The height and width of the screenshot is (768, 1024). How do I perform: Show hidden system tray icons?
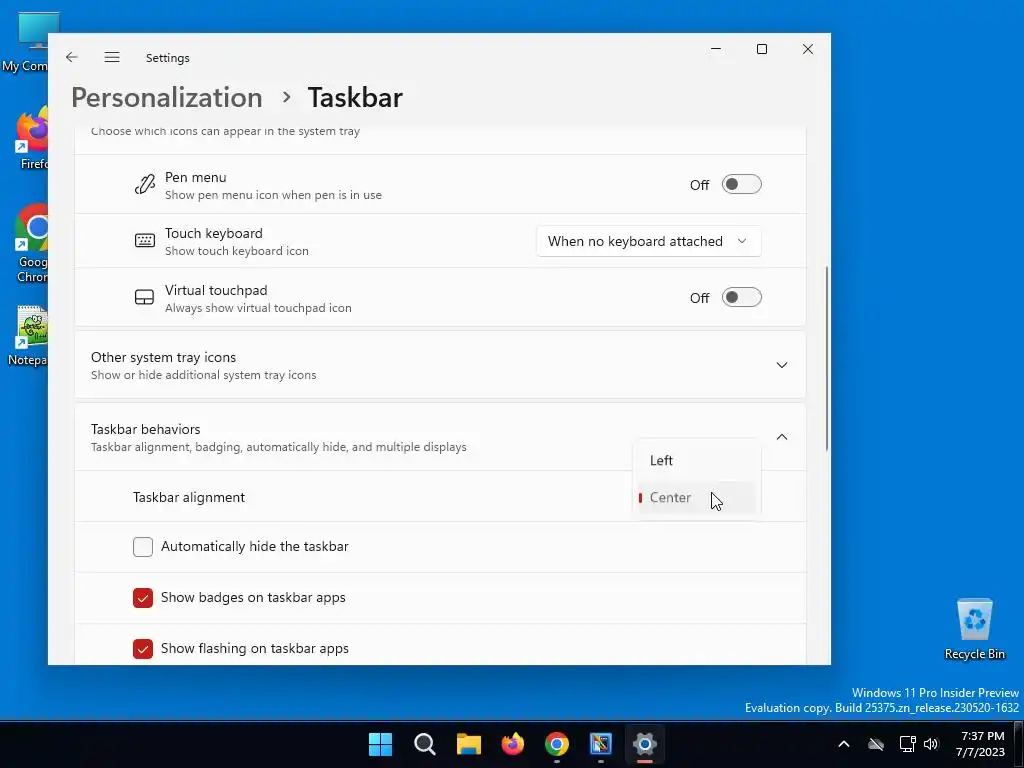point(844,744)
